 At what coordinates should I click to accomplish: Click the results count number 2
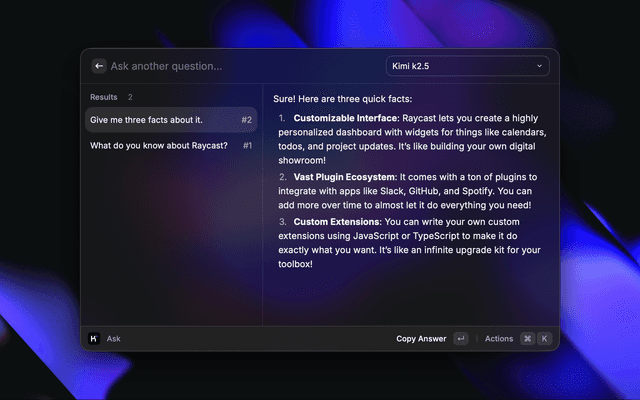130,97
